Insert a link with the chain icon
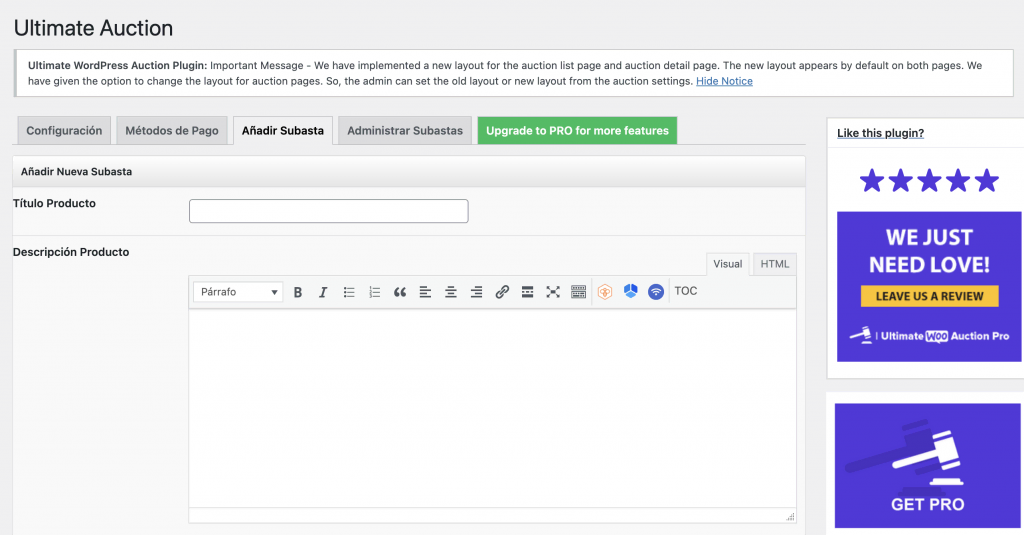This screenshot has width=1024, height=535. pos(502,292)
